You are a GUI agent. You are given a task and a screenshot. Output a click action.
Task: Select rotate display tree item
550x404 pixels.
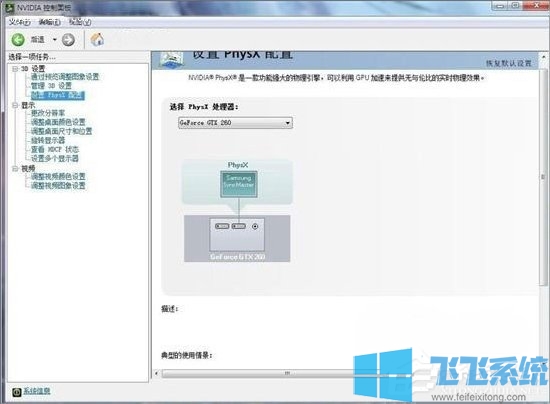tap(48, 140)
